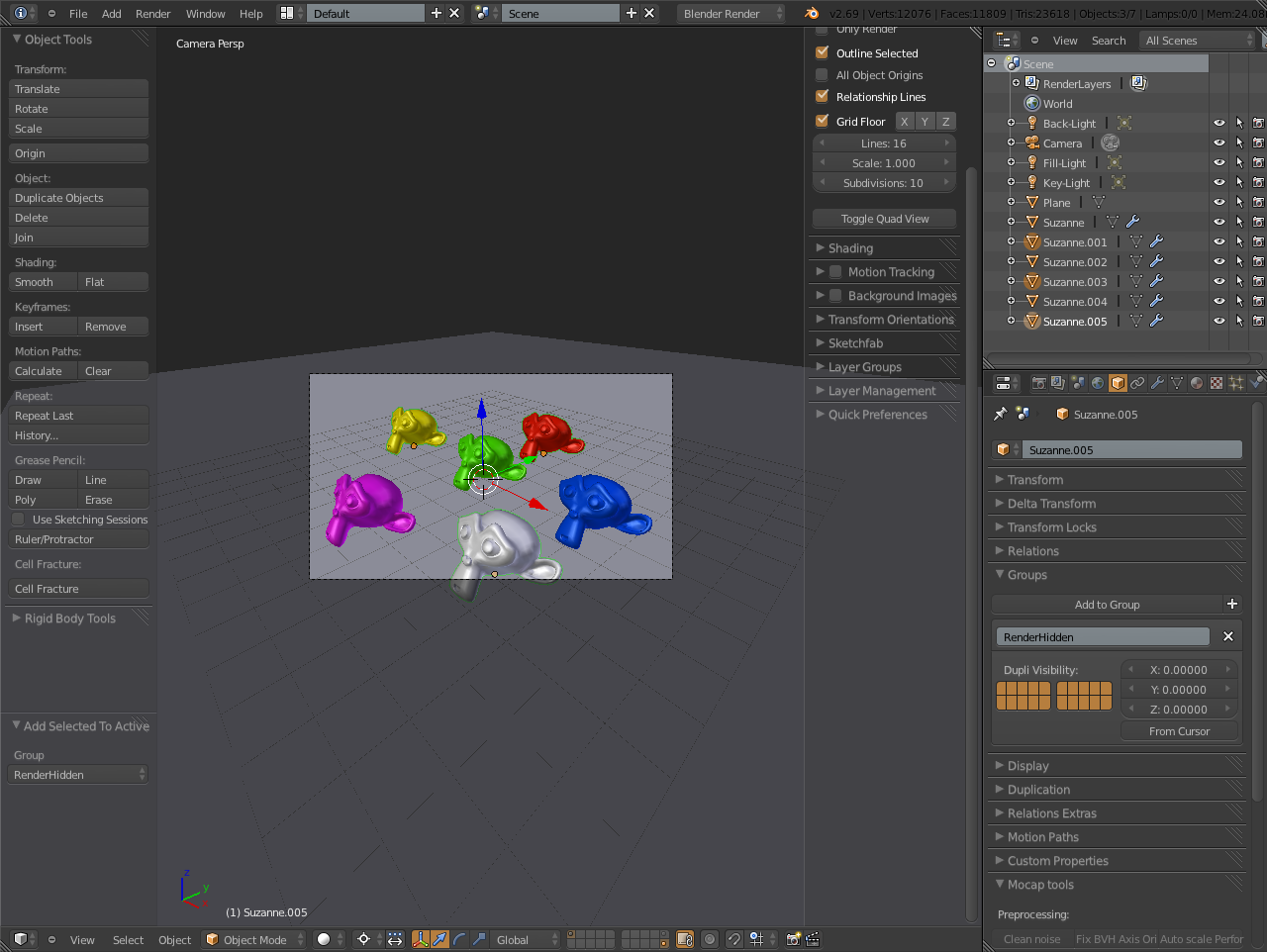Viewport: 1267px width, 952px height.
Task: Pin the properties context with pushpin
Action: (1001, 414)
